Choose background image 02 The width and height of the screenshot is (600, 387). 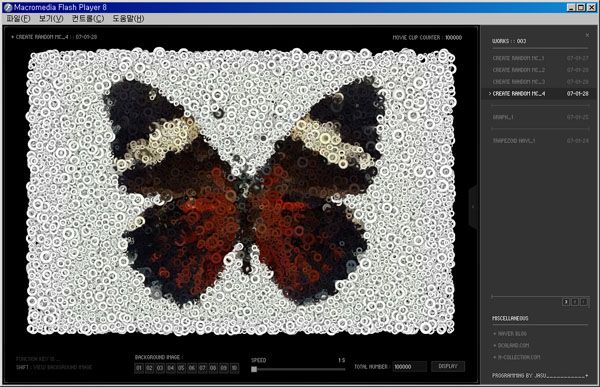[x=150, y=368]
